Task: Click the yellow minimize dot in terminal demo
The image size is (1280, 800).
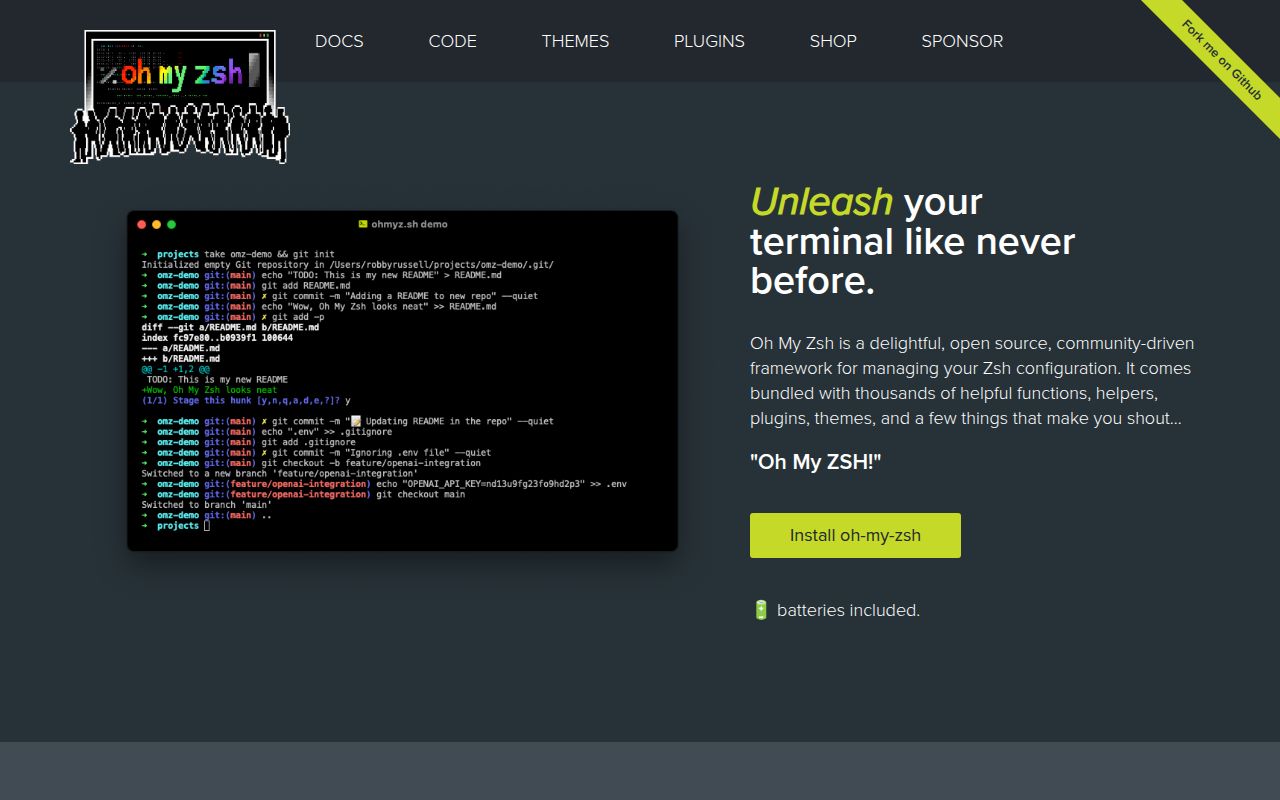Action: click(157, 225)
